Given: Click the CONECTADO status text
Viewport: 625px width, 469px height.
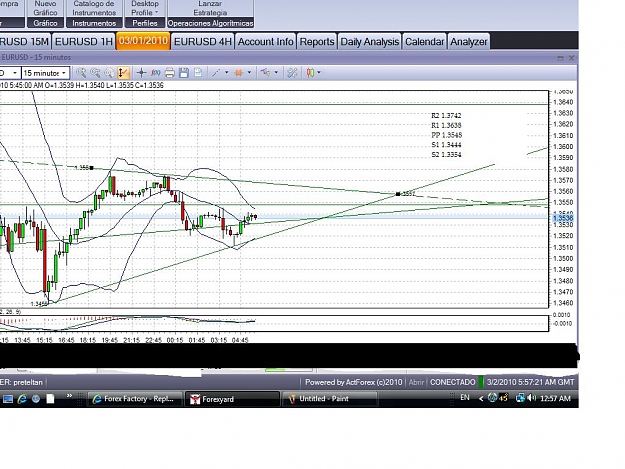Looking at the screenshot, I should 452,382.
